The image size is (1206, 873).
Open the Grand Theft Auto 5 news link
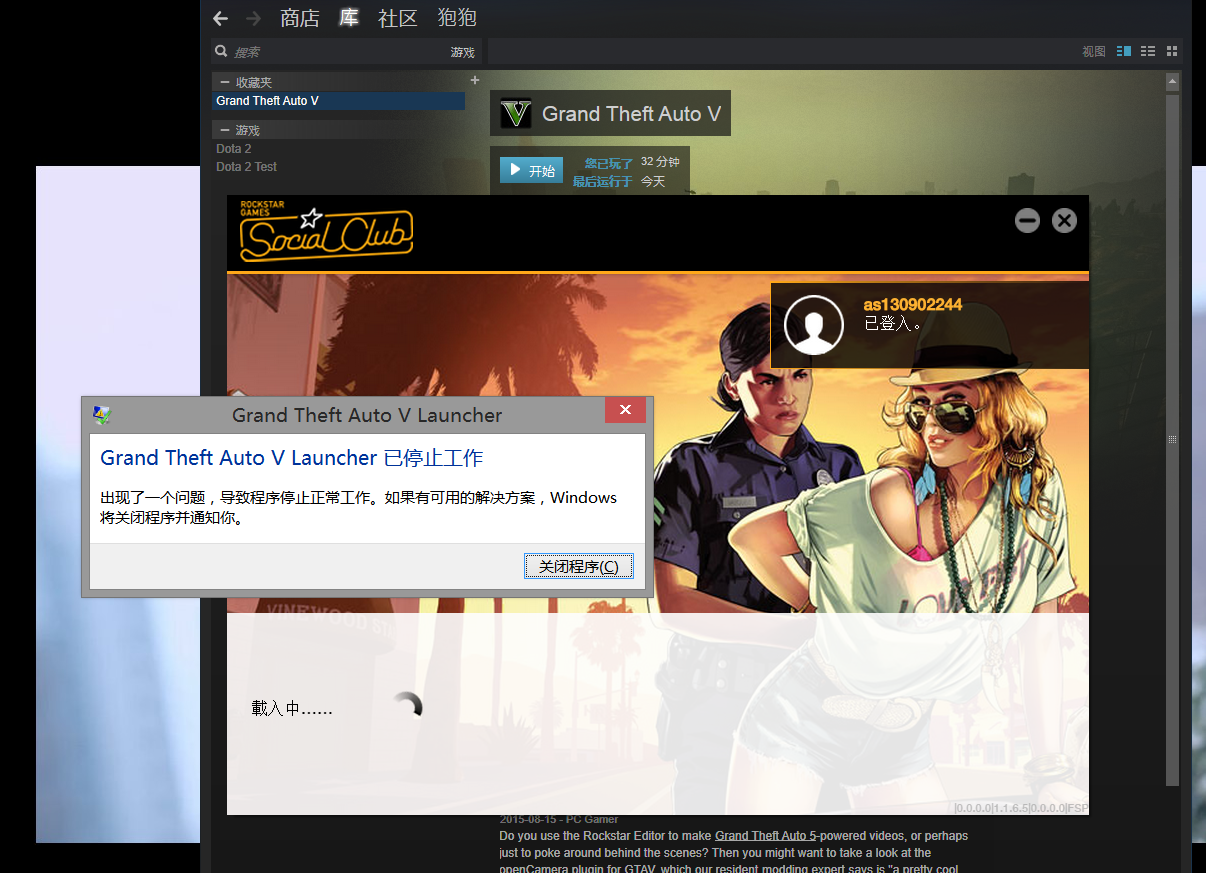(765, 836)
